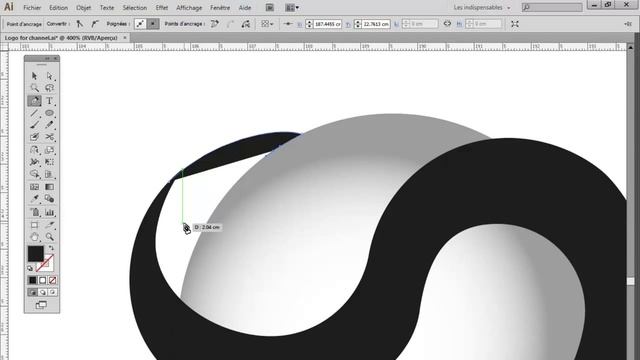This screenshot has width=640, height=360.
Task: Show handles for multiple selected anchor points
Action: 140,24
